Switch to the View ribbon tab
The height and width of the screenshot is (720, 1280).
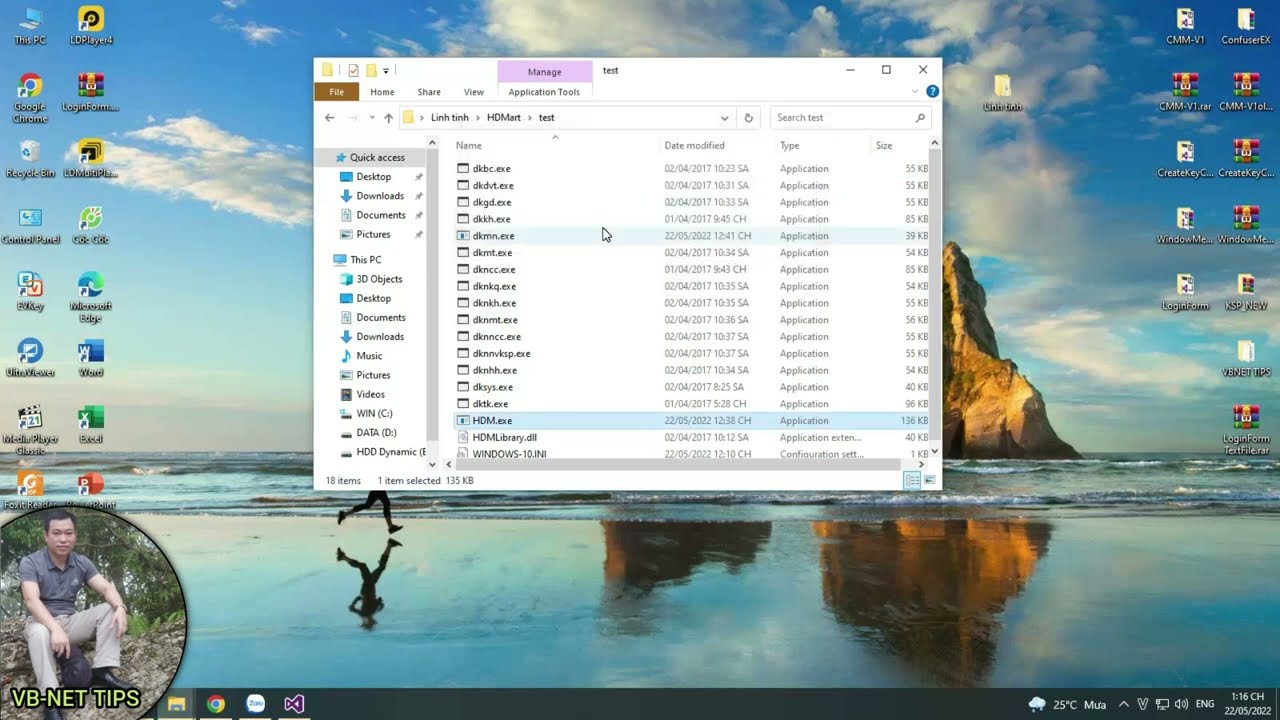point(474,92)
